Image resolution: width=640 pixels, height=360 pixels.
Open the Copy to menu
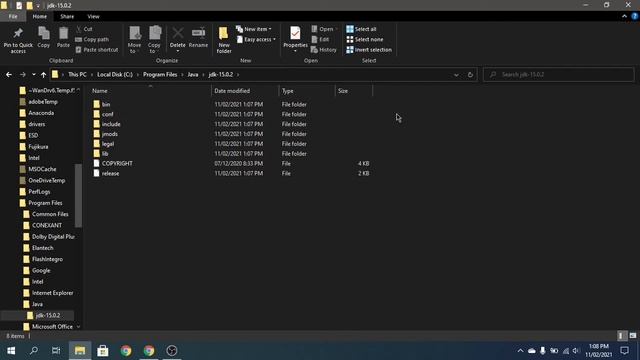point(154,40)
